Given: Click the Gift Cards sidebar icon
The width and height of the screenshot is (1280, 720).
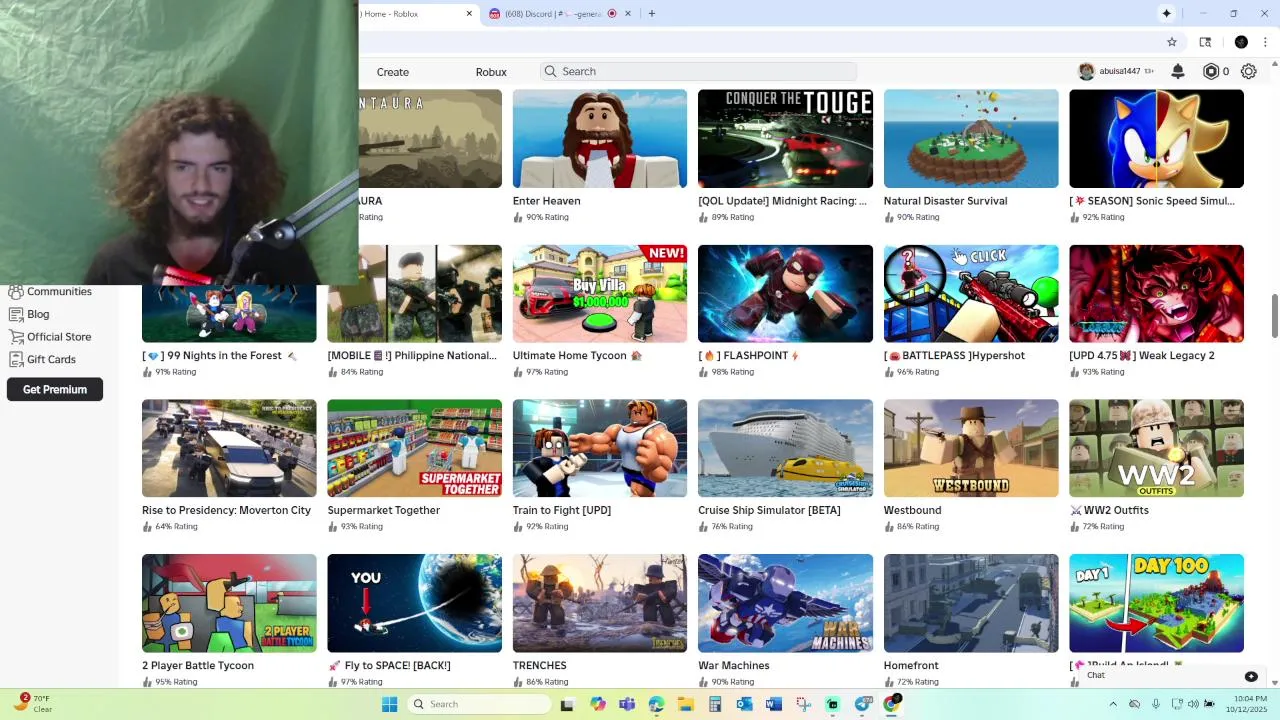Looking at the screenshot, I should click(15, 359).
